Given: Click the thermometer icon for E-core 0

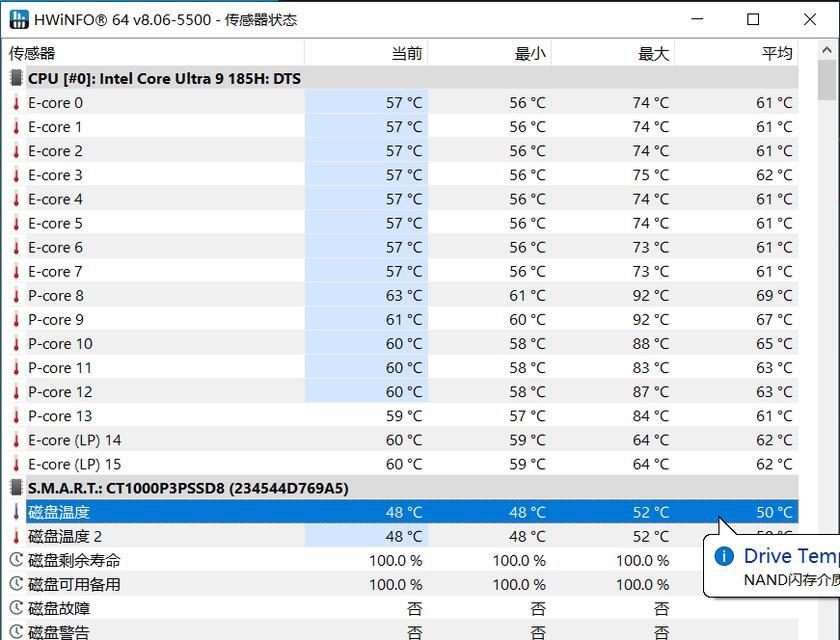Looking at the screenshot, I should [x=16, y=103].
